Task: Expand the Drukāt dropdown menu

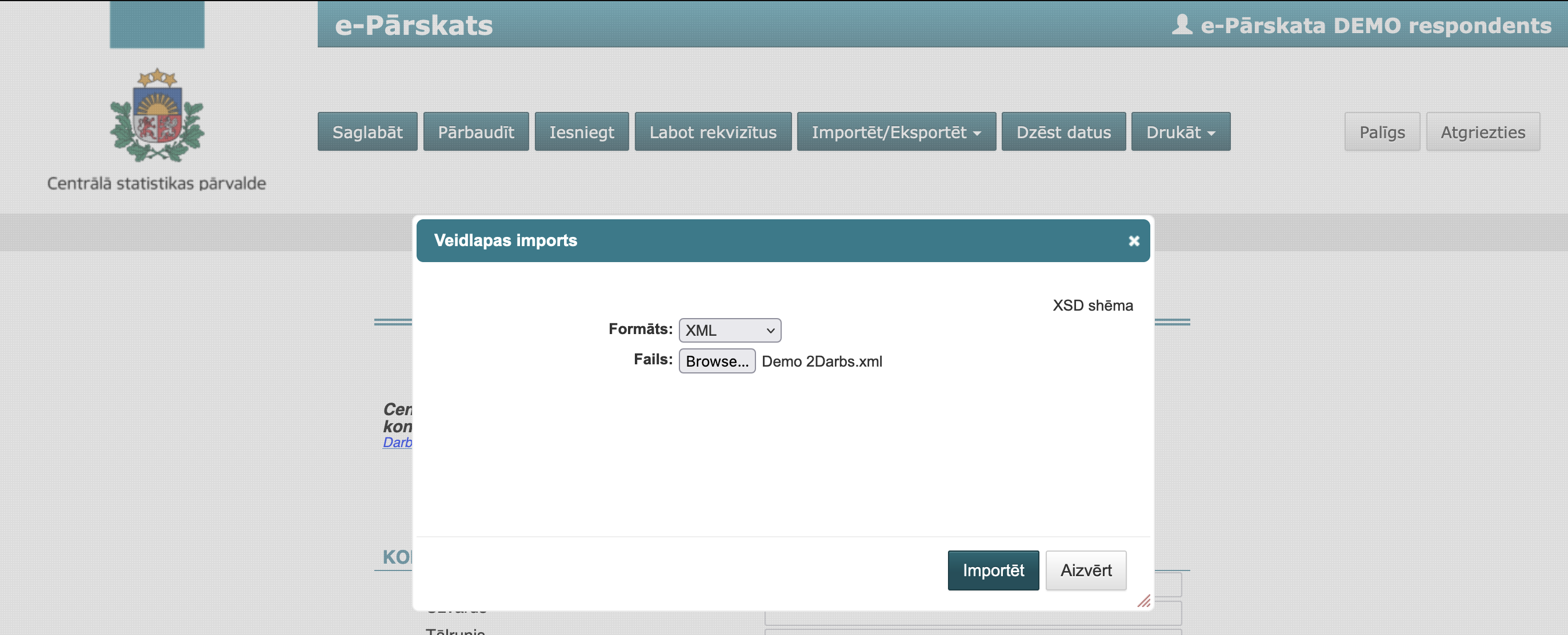Action: [1180, 132]
